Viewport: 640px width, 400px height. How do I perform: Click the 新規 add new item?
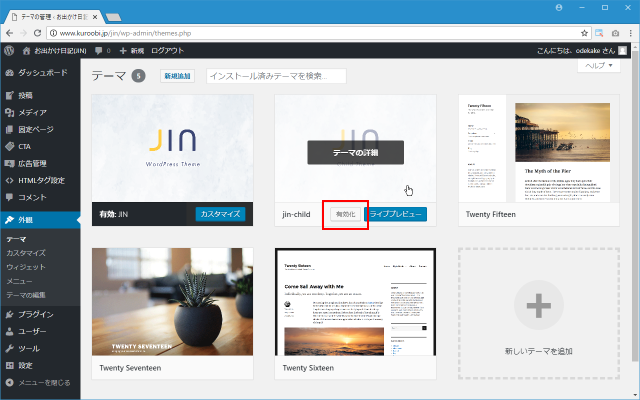132,51
